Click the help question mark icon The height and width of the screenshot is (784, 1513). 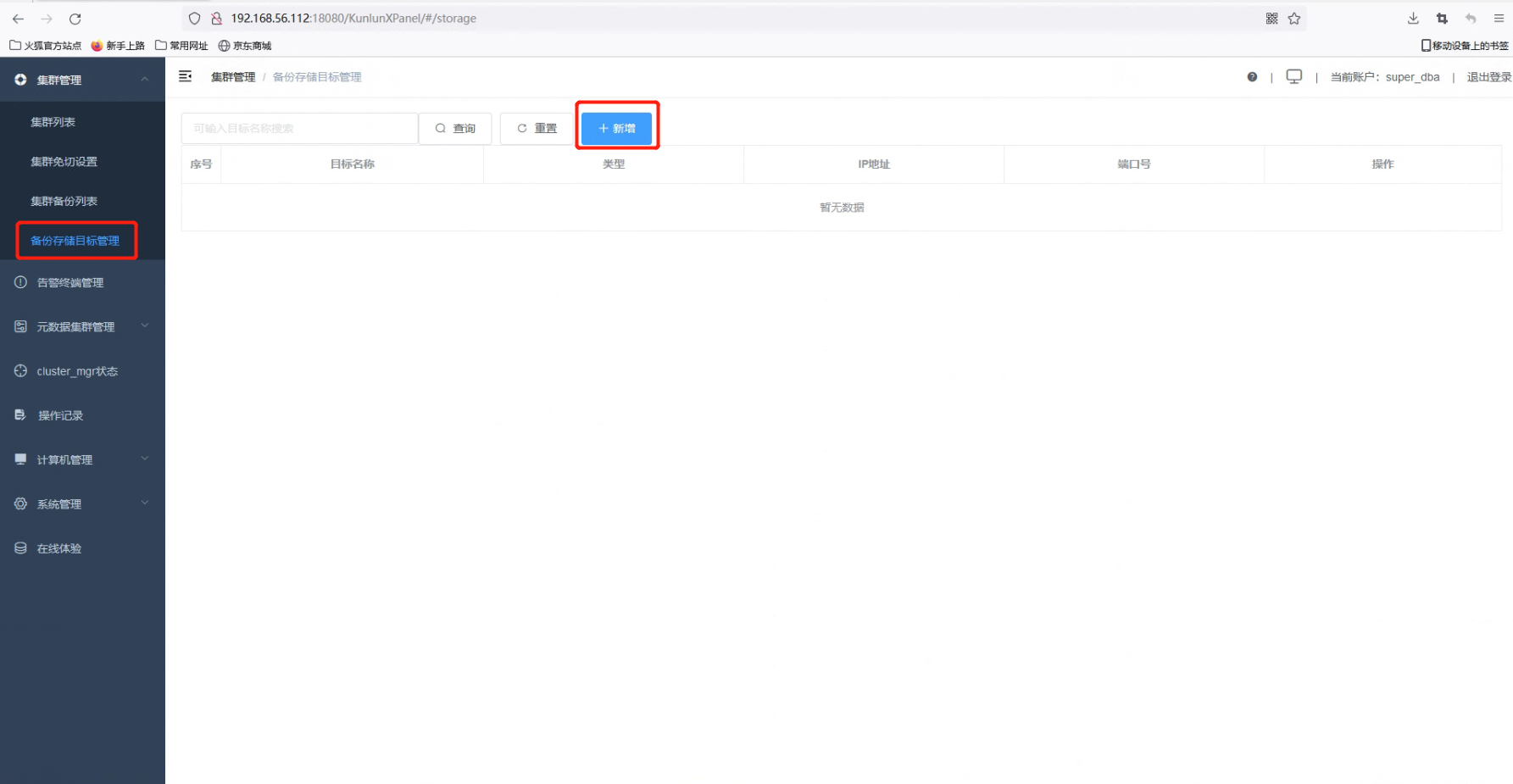1252,77
